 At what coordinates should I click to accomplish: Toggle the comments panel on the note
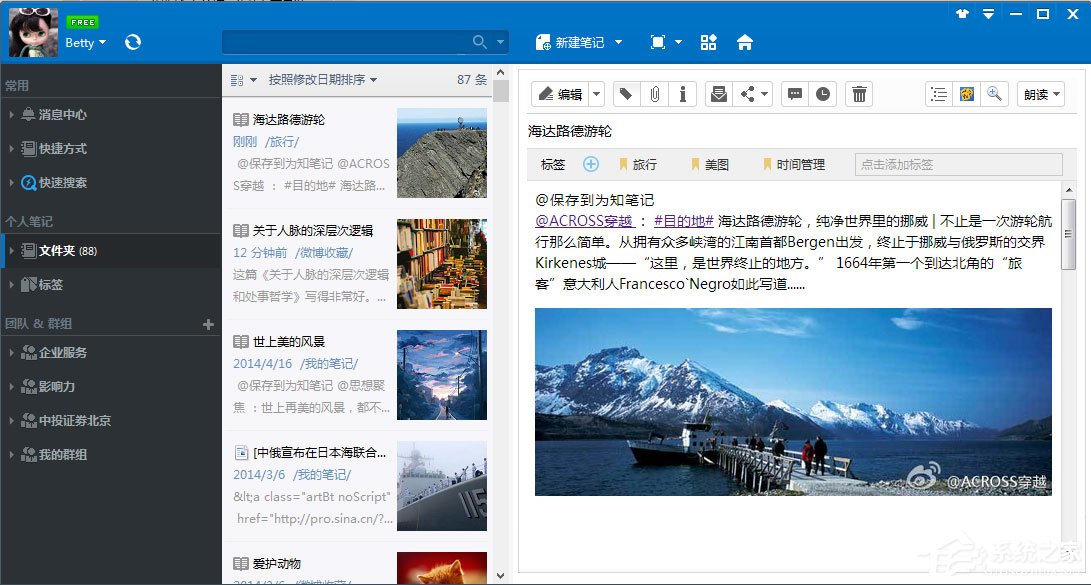point(794,93)
